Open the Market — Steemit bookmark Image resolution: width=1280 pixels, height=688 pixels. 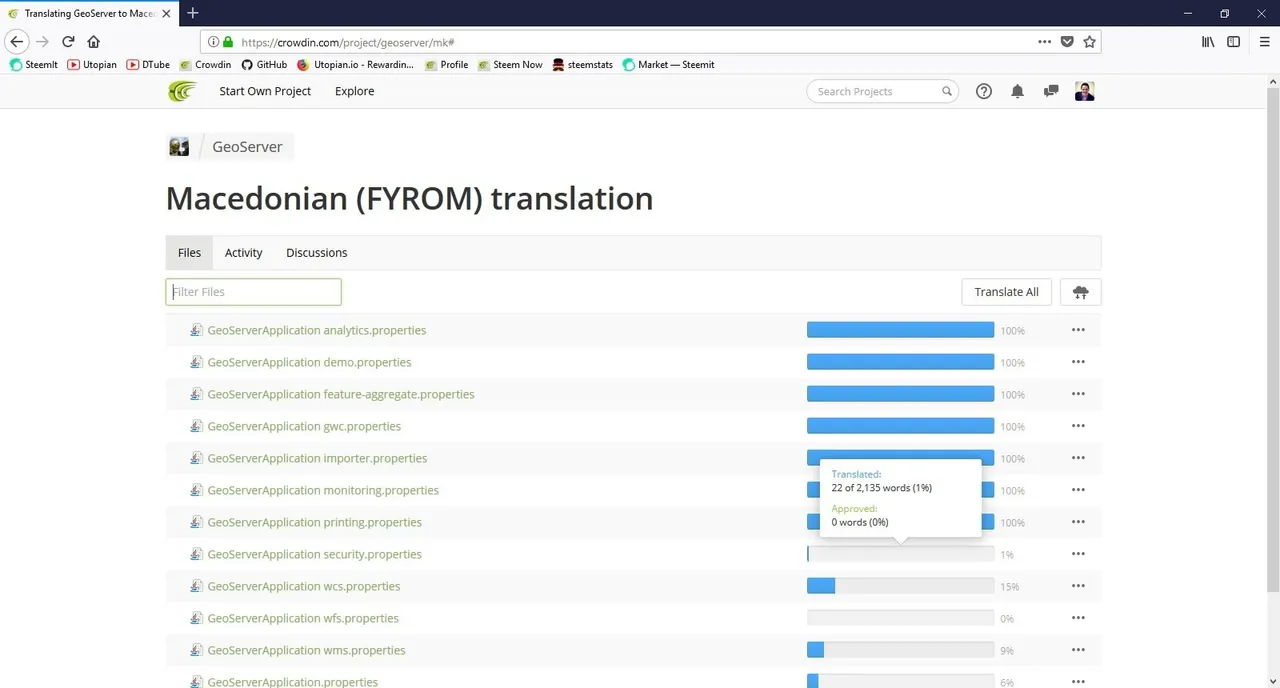coord(668,65)
